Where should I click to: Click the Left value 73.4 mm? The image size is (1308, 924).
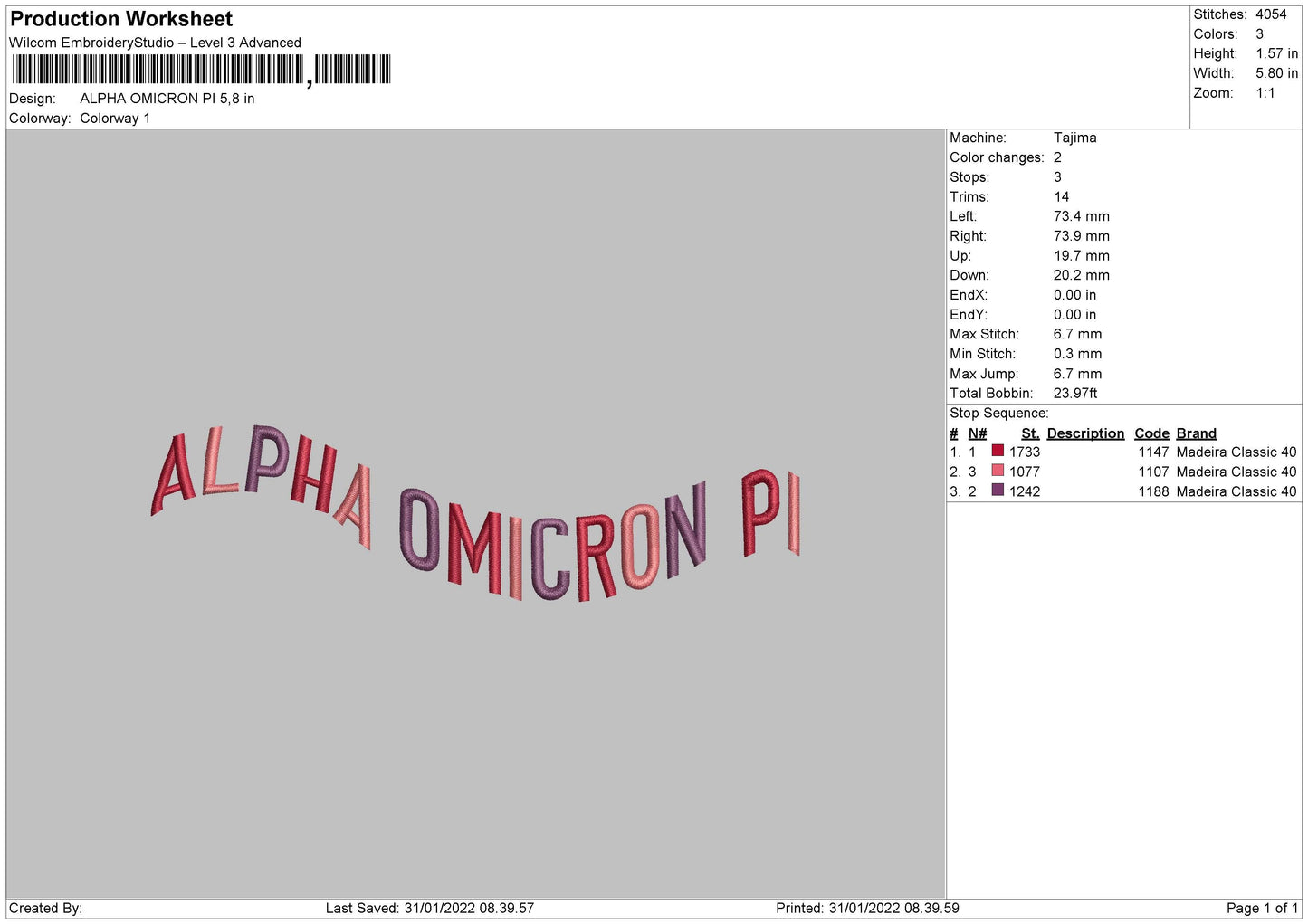(1081, 216)
